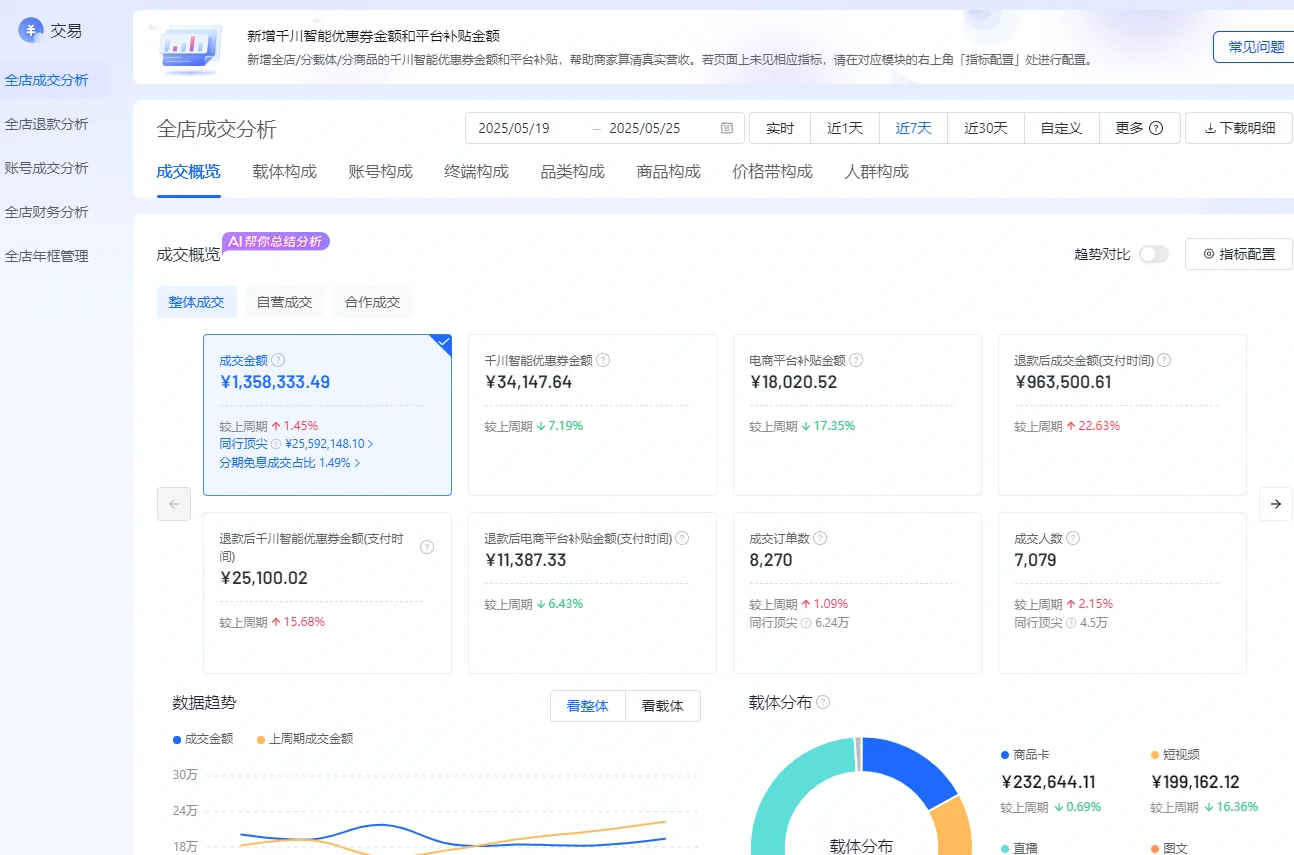This screenshot has width=1294, height=855.
Task: Click help icon next to 同行顶尖 4.5万
Action: tap(1071, 623)
